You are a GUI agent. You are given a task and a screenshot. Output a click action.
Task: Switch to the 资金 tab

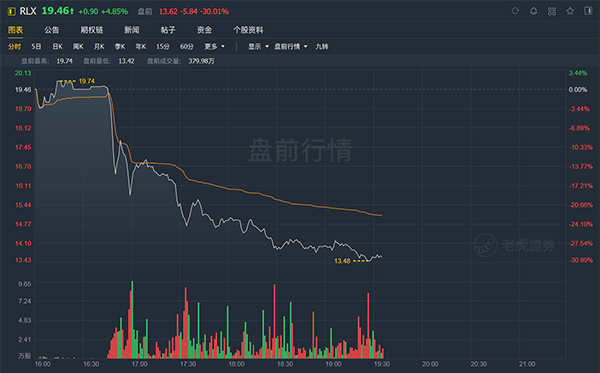tap(204, 30)
